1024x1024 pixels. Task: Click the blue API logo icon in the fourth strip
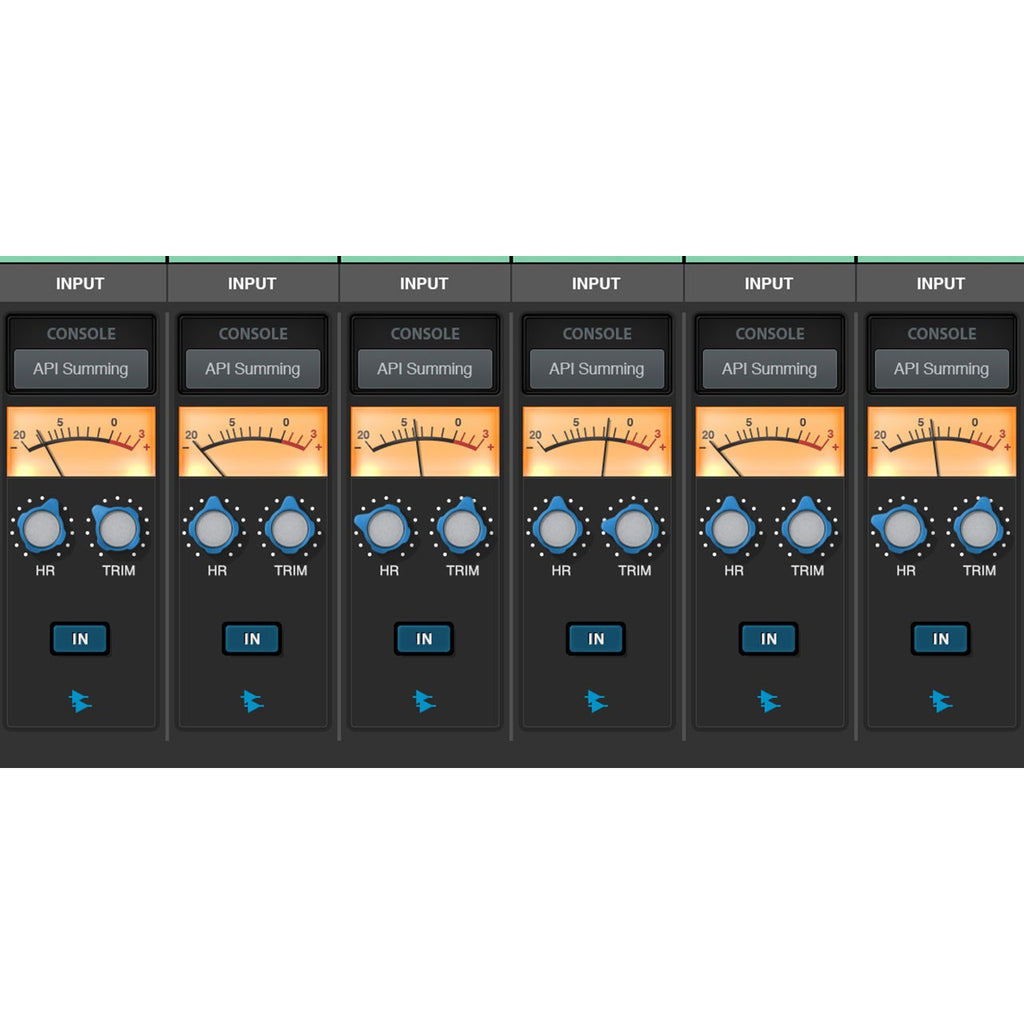[596, 701]
